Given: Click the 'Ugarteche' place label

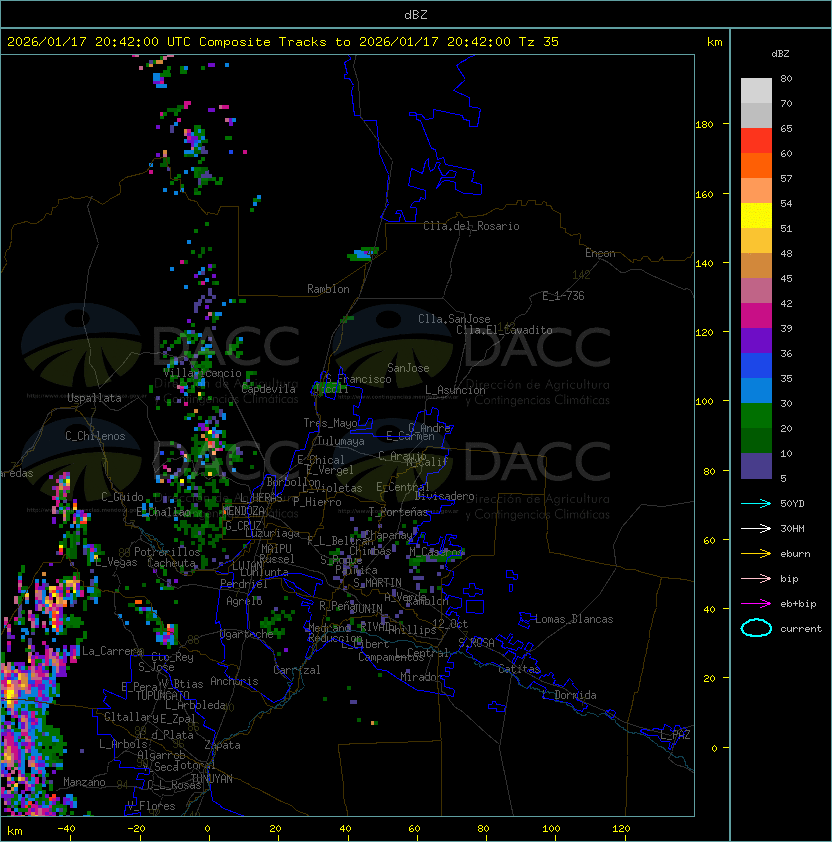Looking at the screenshot, I should (247, 634).
